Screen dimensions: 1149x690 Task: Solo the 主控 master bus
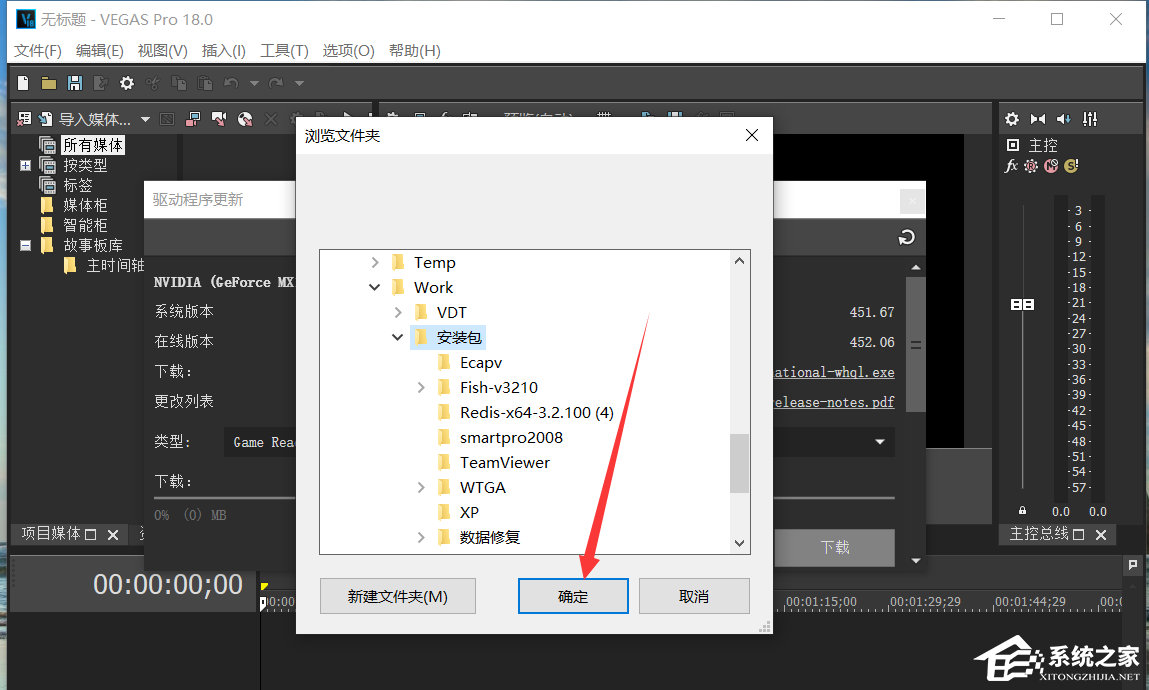(1069, 166)
